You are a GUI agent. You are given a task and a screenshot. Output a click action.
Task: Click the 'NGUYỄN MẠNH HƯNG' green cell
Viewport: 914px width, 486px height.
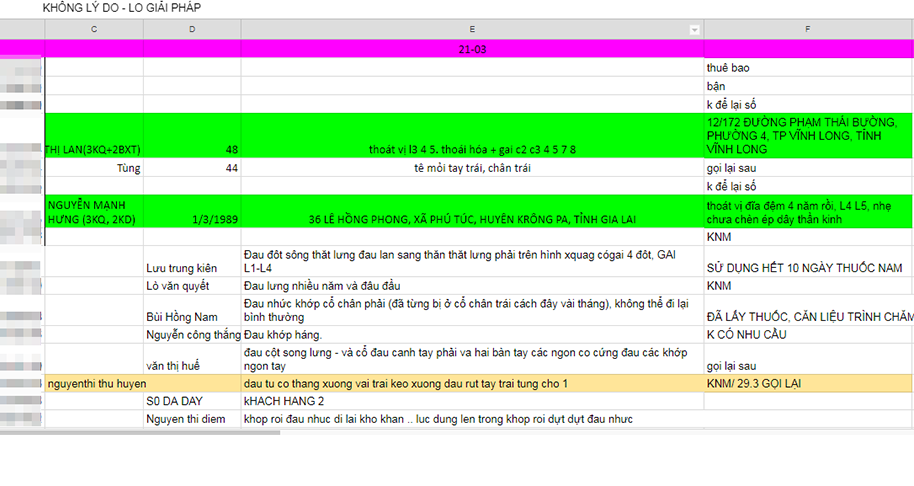[93, 211]
